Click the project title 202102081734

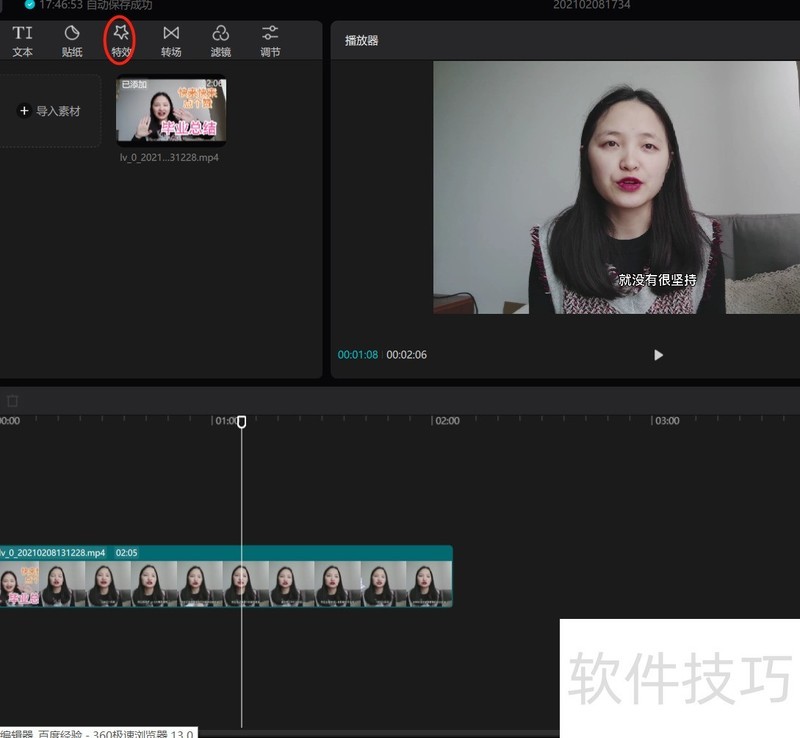[x=591, y=5]
